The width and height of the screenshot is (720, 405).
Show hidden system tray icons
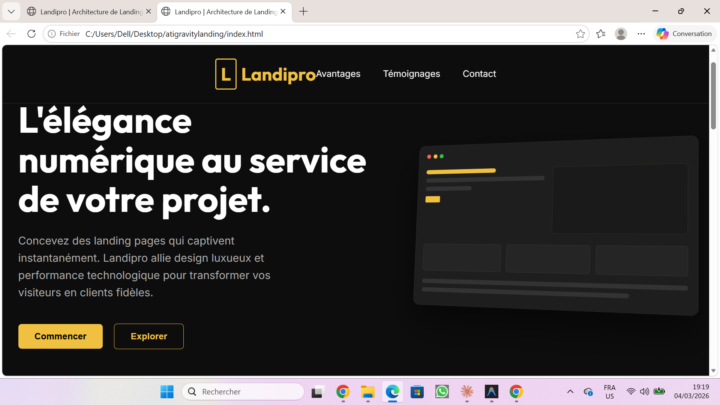point(570,392)
